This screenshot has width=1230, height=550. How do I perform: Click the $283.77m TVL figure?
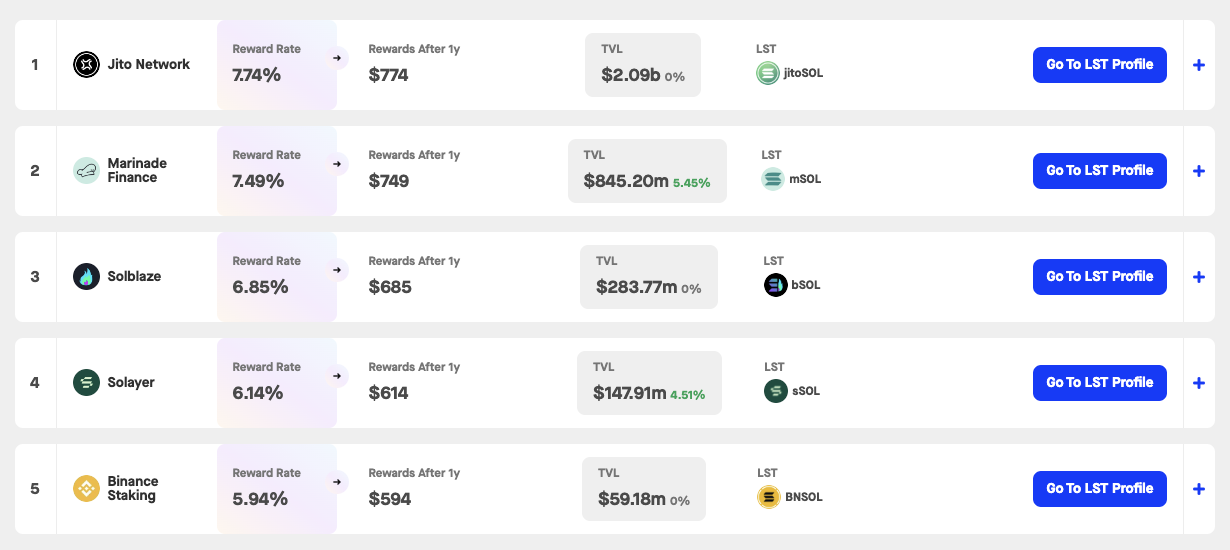coord(636,287)
